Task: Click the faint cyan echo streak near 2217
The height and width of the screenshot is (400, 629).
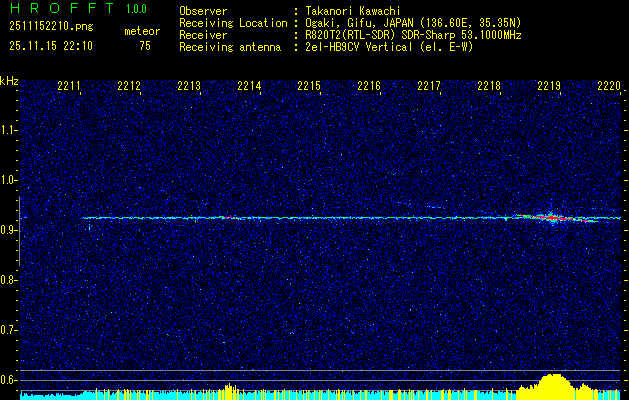Action: click(x=434, y=207)
